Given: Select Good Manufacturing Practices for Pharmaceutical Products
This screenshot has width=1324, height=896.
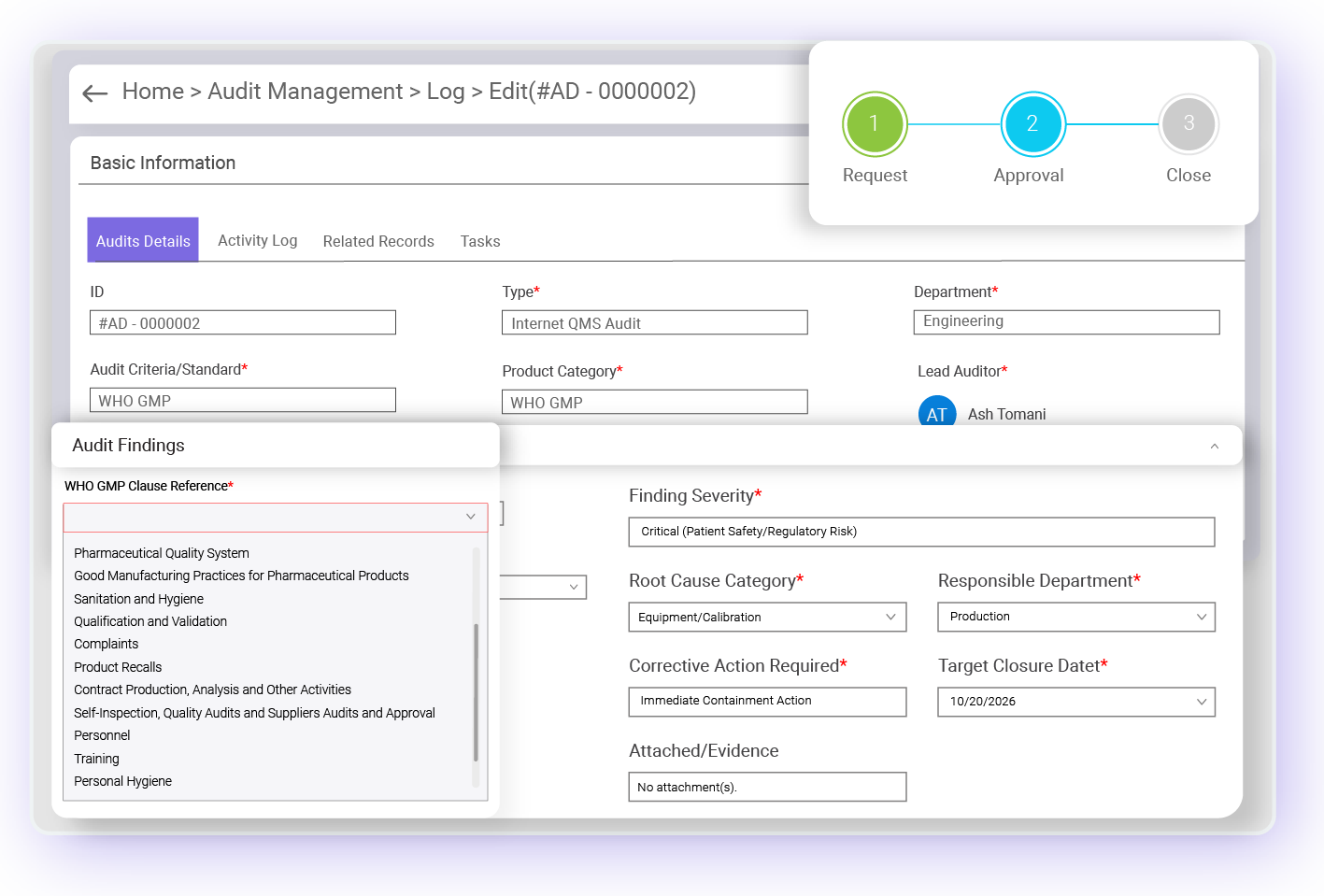Looking at the screenshot, I should [241, 576].
